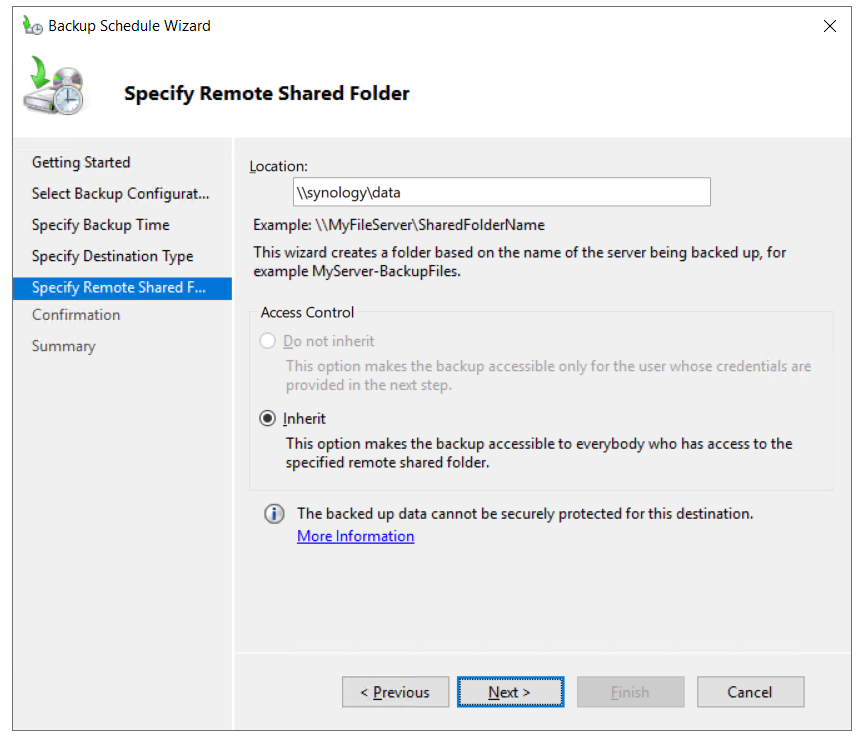
Task: Open the Select Backup Configuration step
Action: point(120,193)
